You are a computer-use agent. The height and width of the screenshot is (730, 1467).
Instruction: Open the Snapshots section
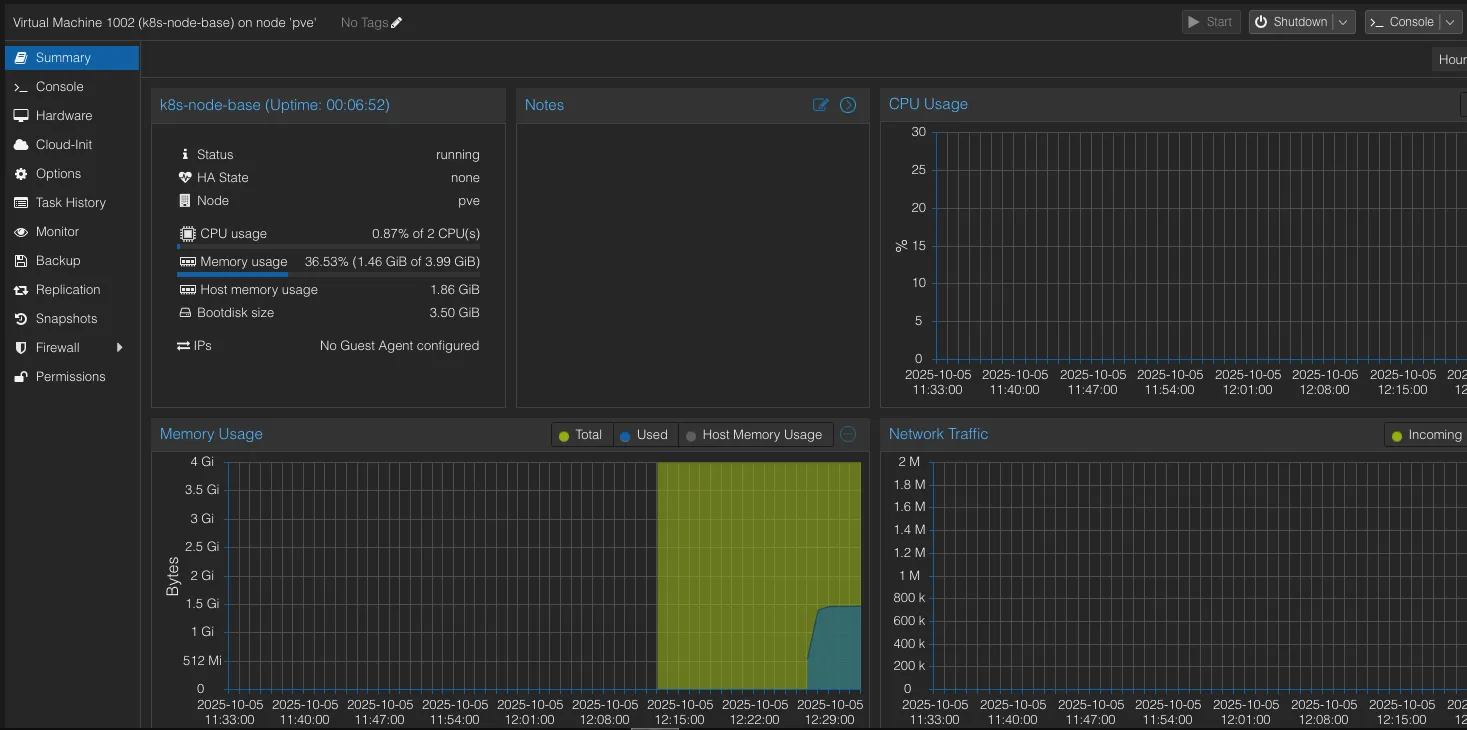(x=66, y=319)
